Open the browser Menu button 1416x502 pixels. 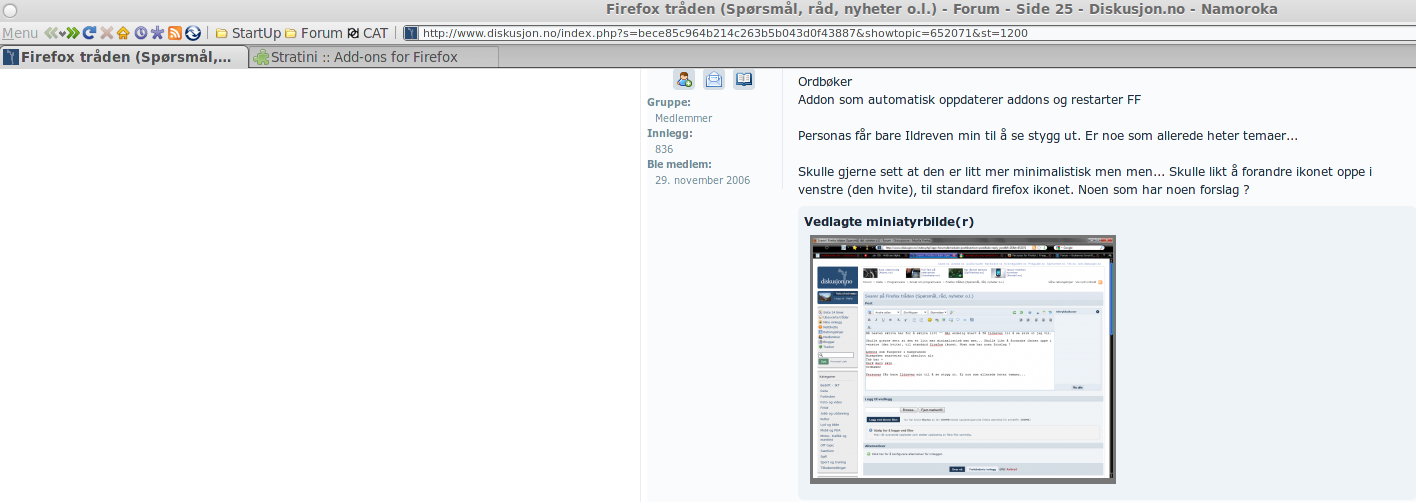click(20, 33)
